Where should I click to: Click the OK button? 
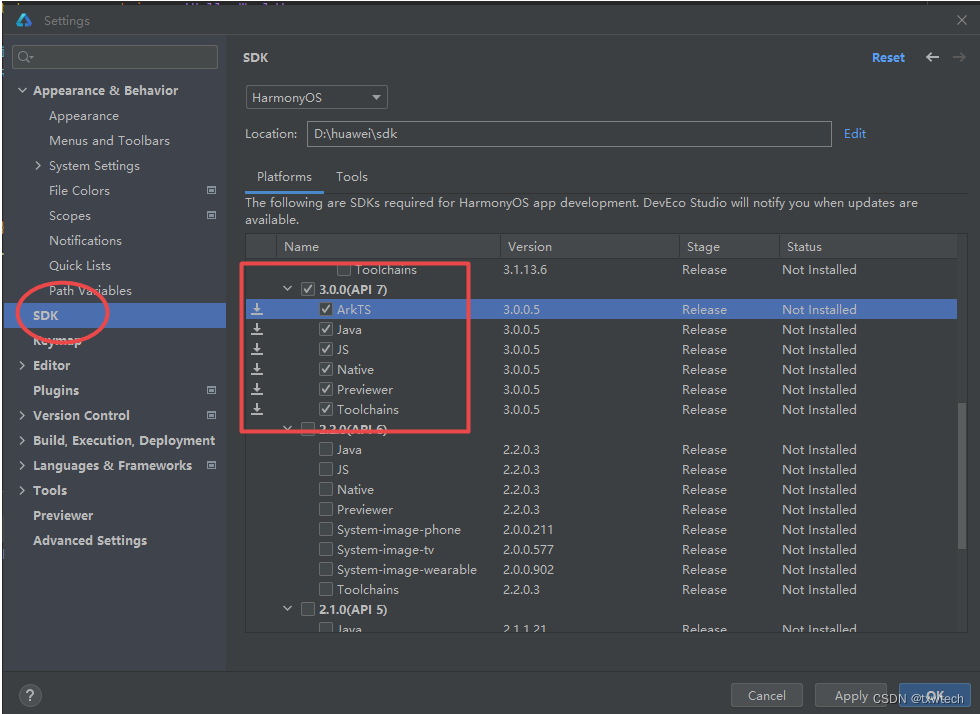(934, 695)
